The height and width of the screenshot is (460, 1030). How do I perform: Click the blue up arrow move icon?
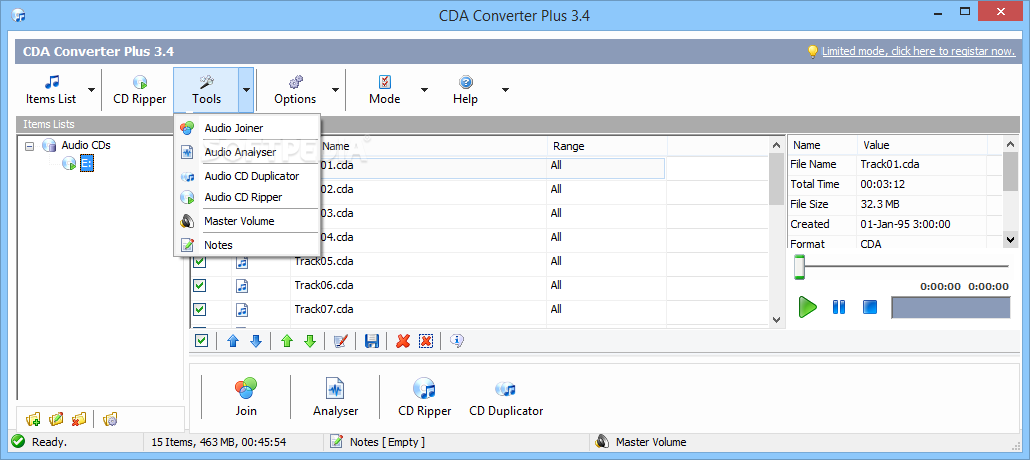(233, 340)
